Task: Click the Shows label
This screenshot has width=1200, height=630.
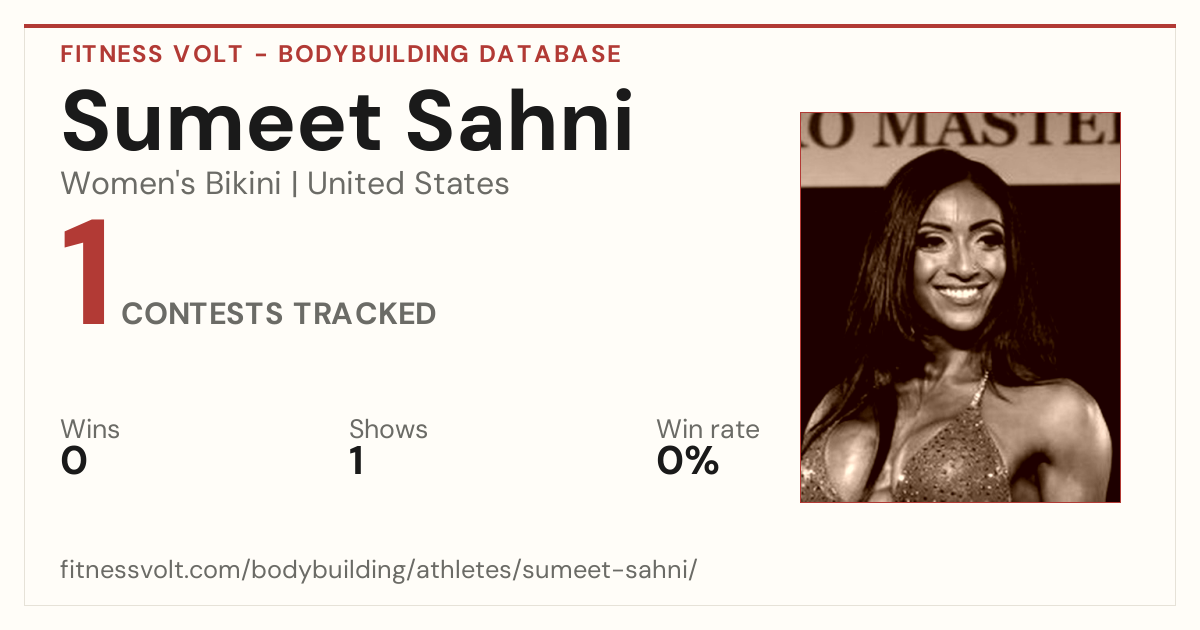Action: pyautogui.click(x=388, y=429)
